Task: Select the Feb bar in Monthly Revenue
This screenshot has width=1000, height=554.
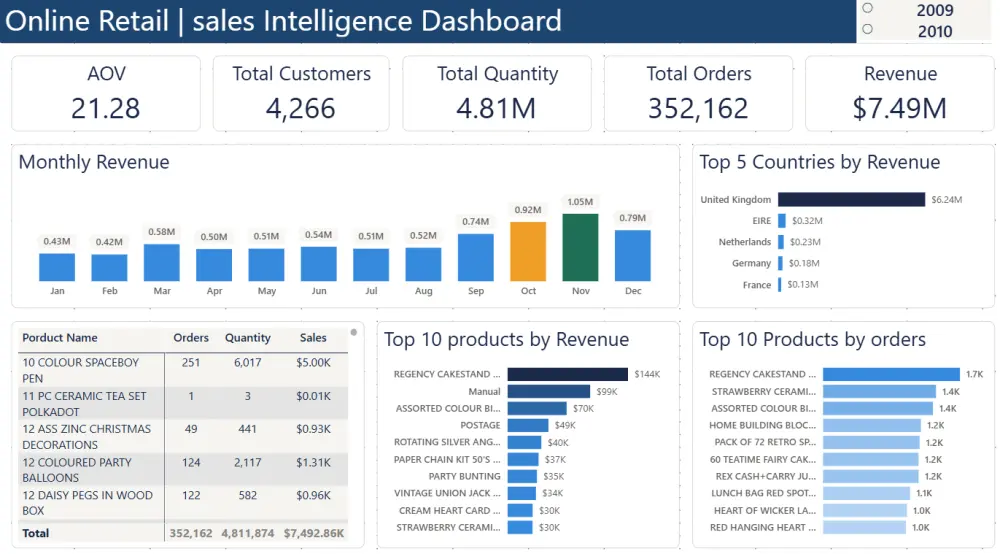Action: [x=109, y=268]
